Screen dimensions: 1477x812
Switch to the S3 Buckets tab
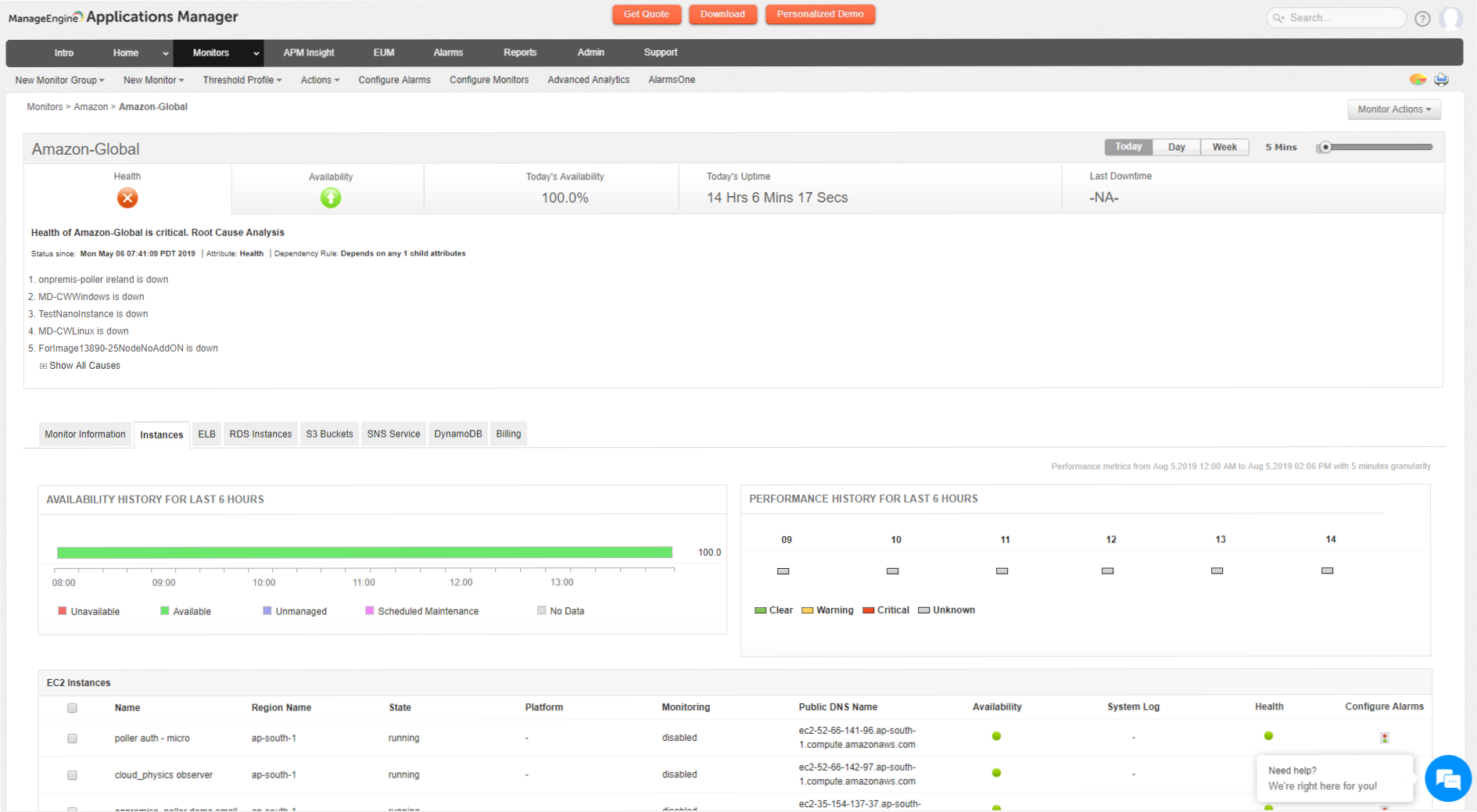pyautogui.click(x=329, y=434)
